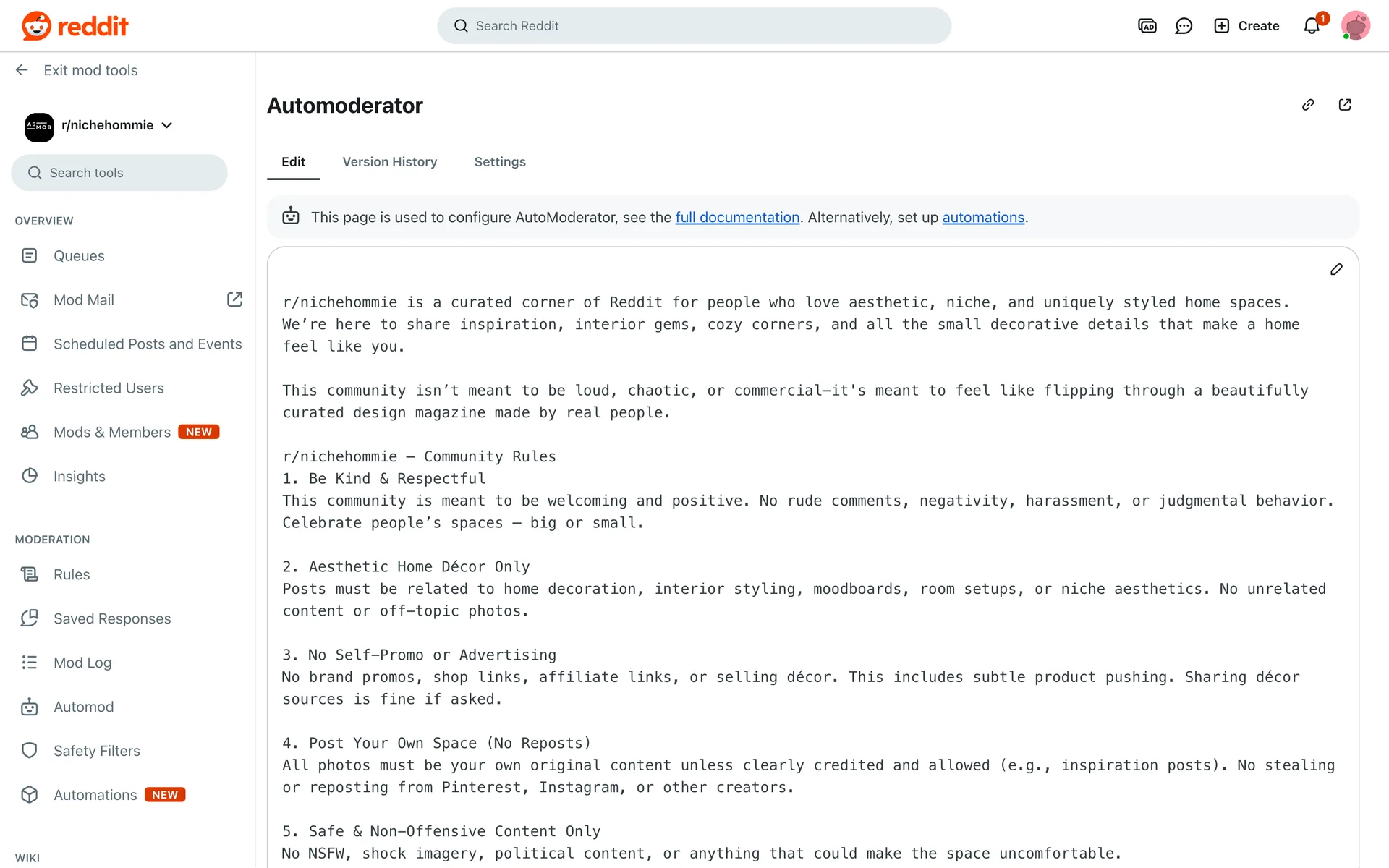Screen dimensions: 1389x868
Task: Click the Search tools input
Action: pos(119,173)
